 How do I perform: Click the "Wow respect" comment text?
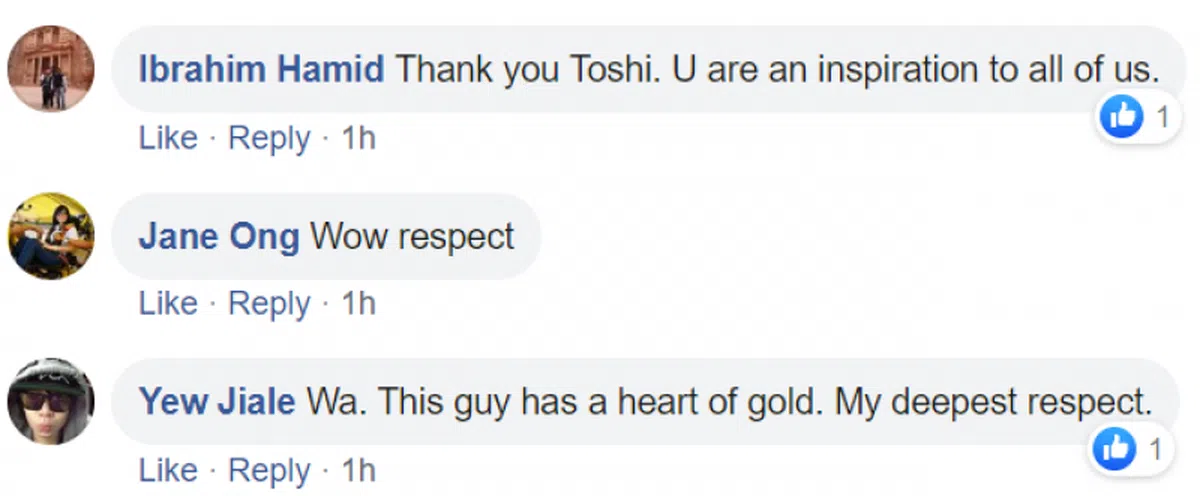[412, 237]
